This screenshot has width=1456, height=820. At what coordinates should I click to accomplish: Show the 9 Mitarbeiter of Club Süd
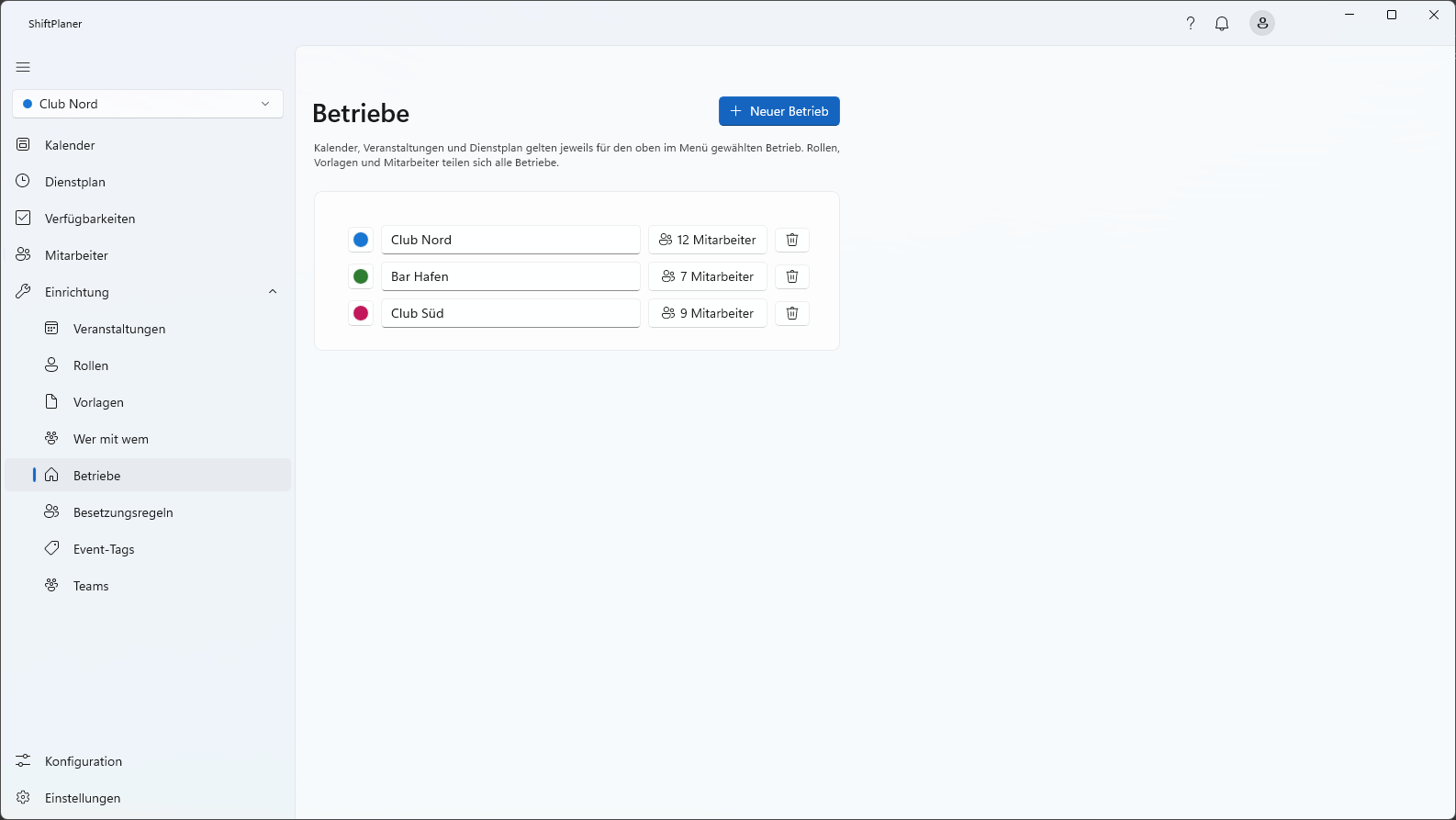point(708,313)
